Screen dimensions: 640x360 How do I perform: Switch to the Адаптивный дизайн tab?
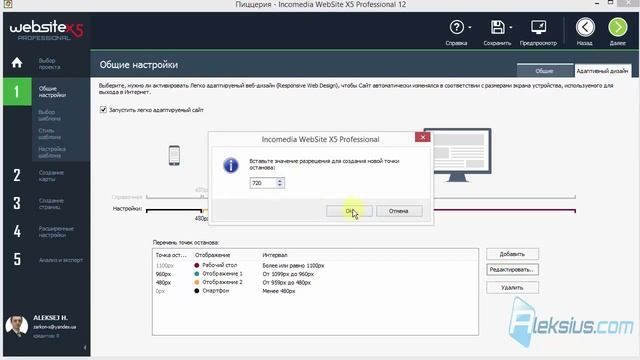coord(602,71)
